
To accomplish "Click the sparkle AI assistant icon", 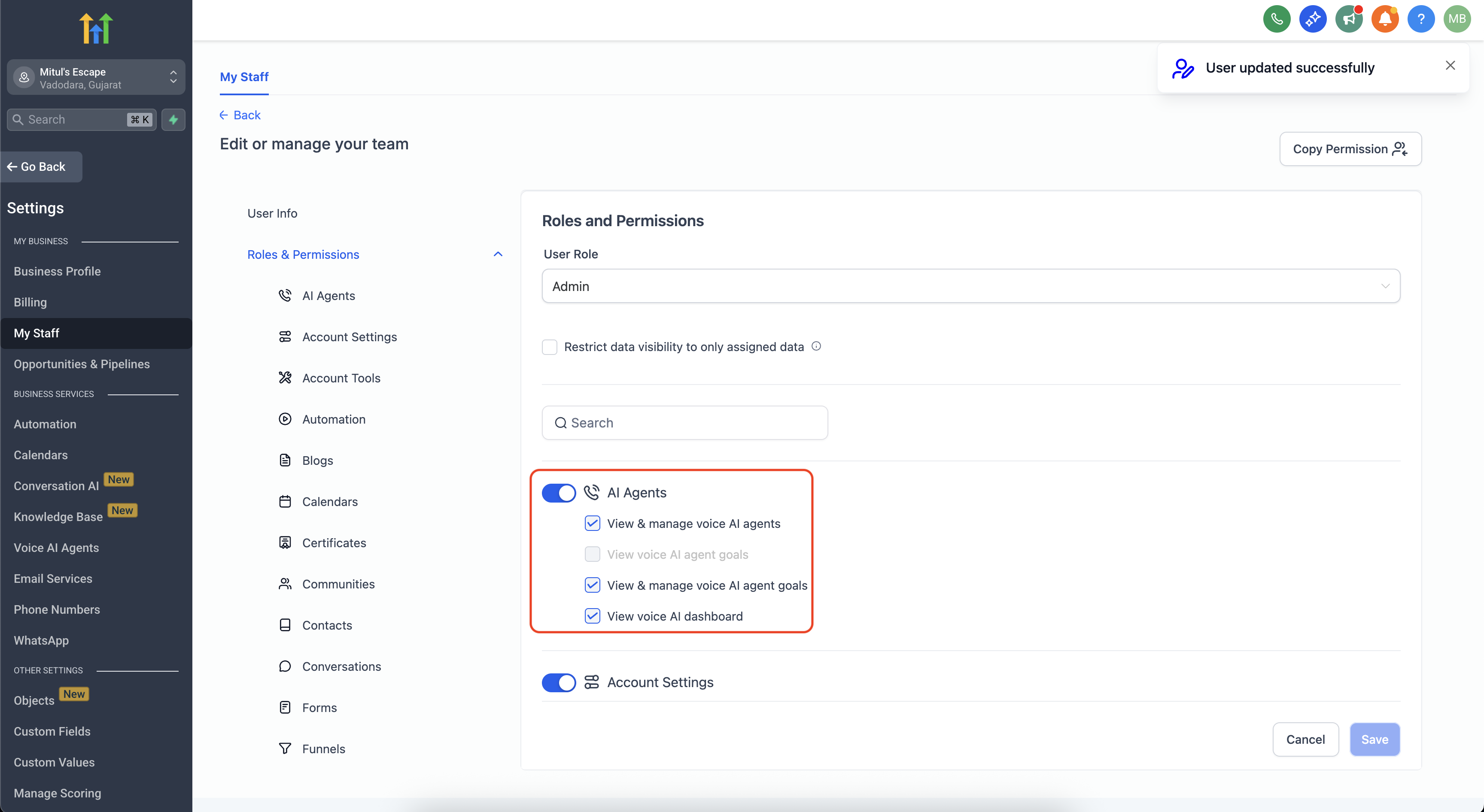I will 1312,19.
